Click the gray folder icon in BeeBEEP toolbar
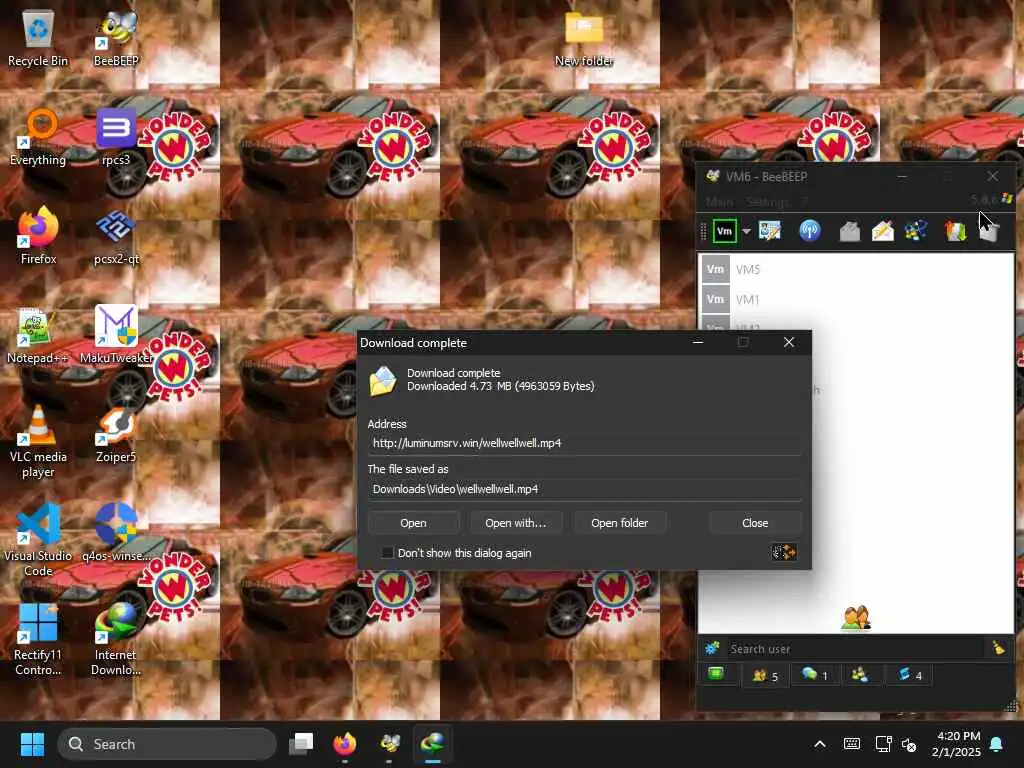This screenshot has height=768, width=1024. point(989,231)
